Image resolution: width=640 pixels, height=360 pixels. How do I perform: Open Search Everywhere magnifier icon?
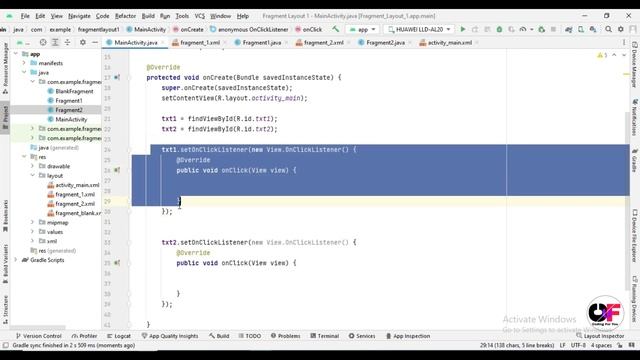point(609,29)
